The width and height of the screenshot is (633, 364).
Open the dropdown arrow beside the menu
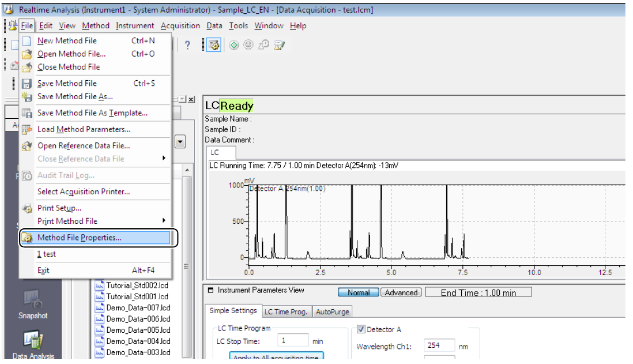click(180, 142)
